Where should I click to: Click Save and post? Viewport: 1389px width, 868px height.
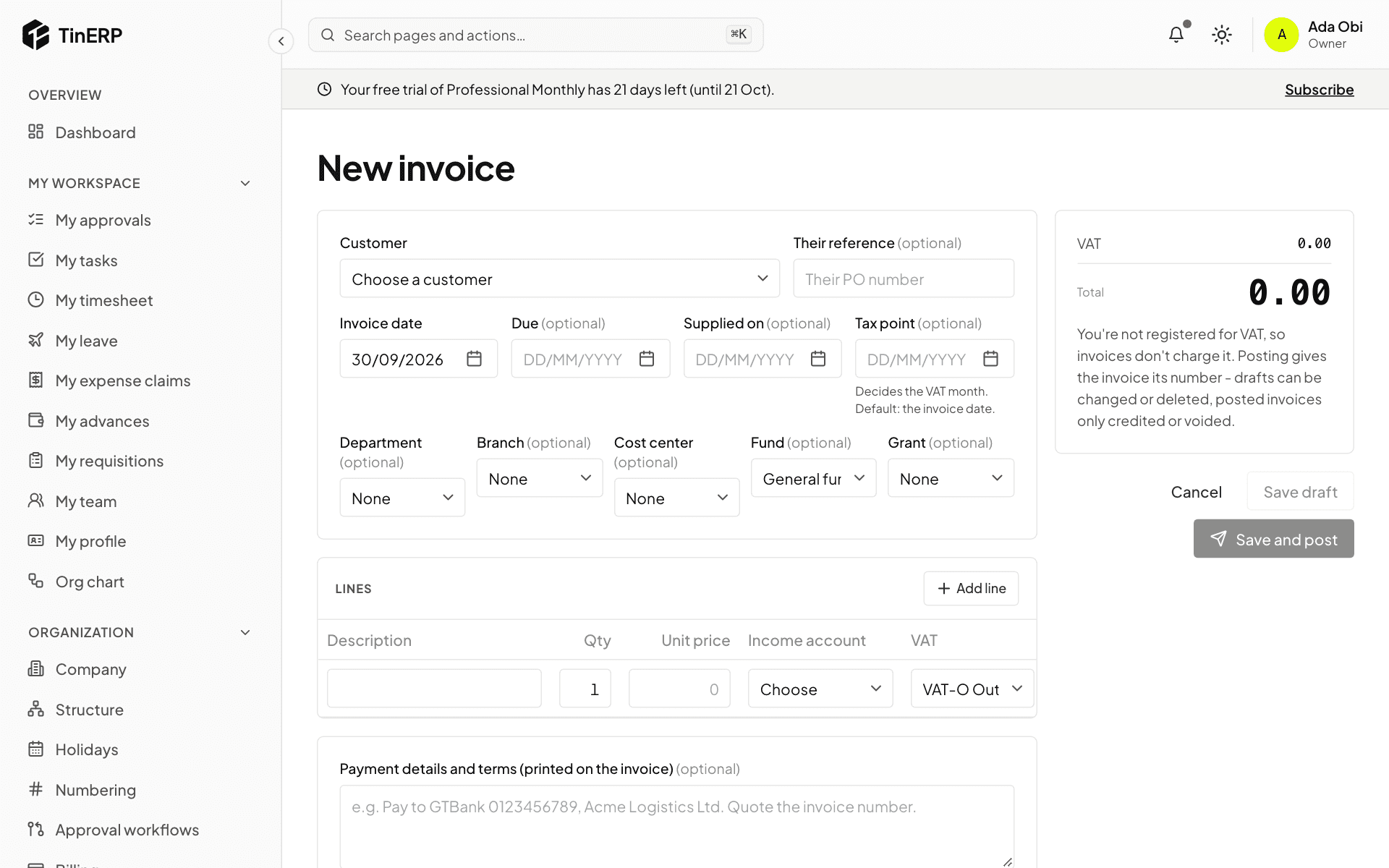(x=1273, y=539)
